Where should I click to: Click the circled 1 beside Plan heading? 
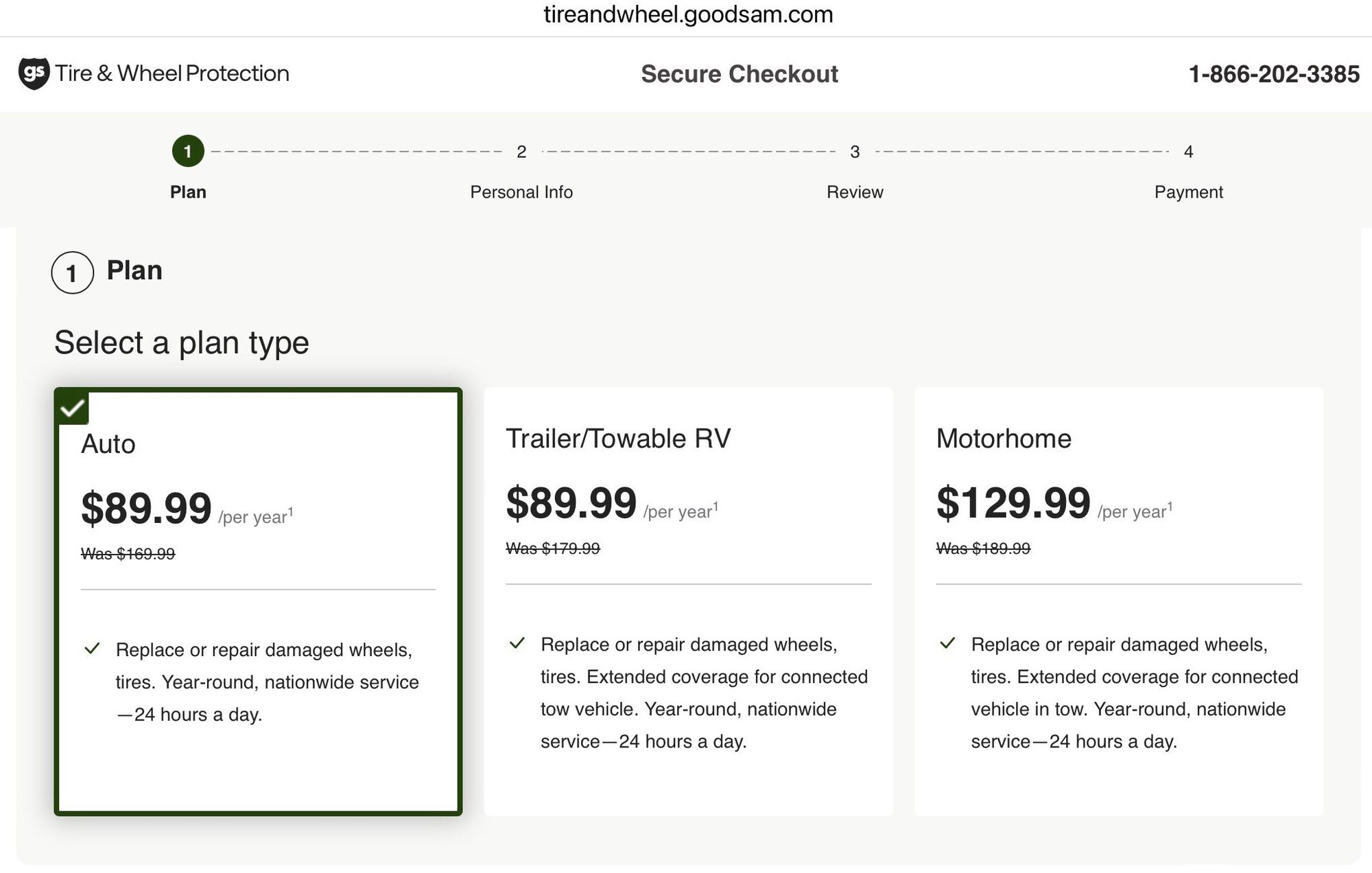pyautogui.click(x=72, y=273)
